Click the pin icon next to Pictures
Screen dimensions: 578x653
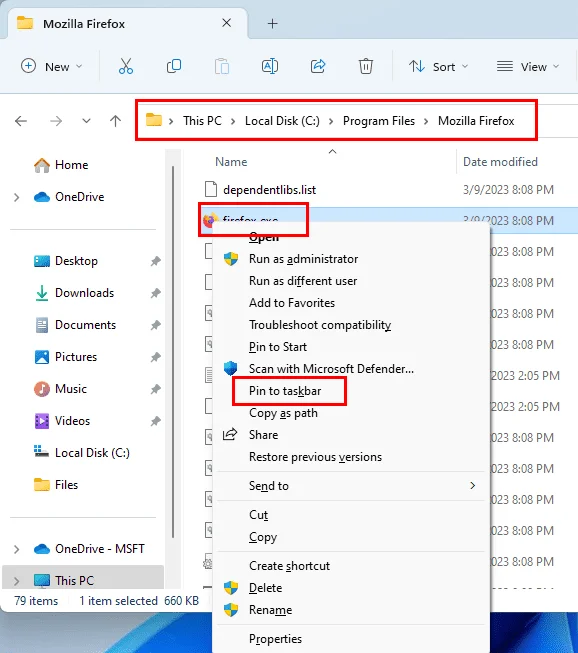click(x=155, y=357)
